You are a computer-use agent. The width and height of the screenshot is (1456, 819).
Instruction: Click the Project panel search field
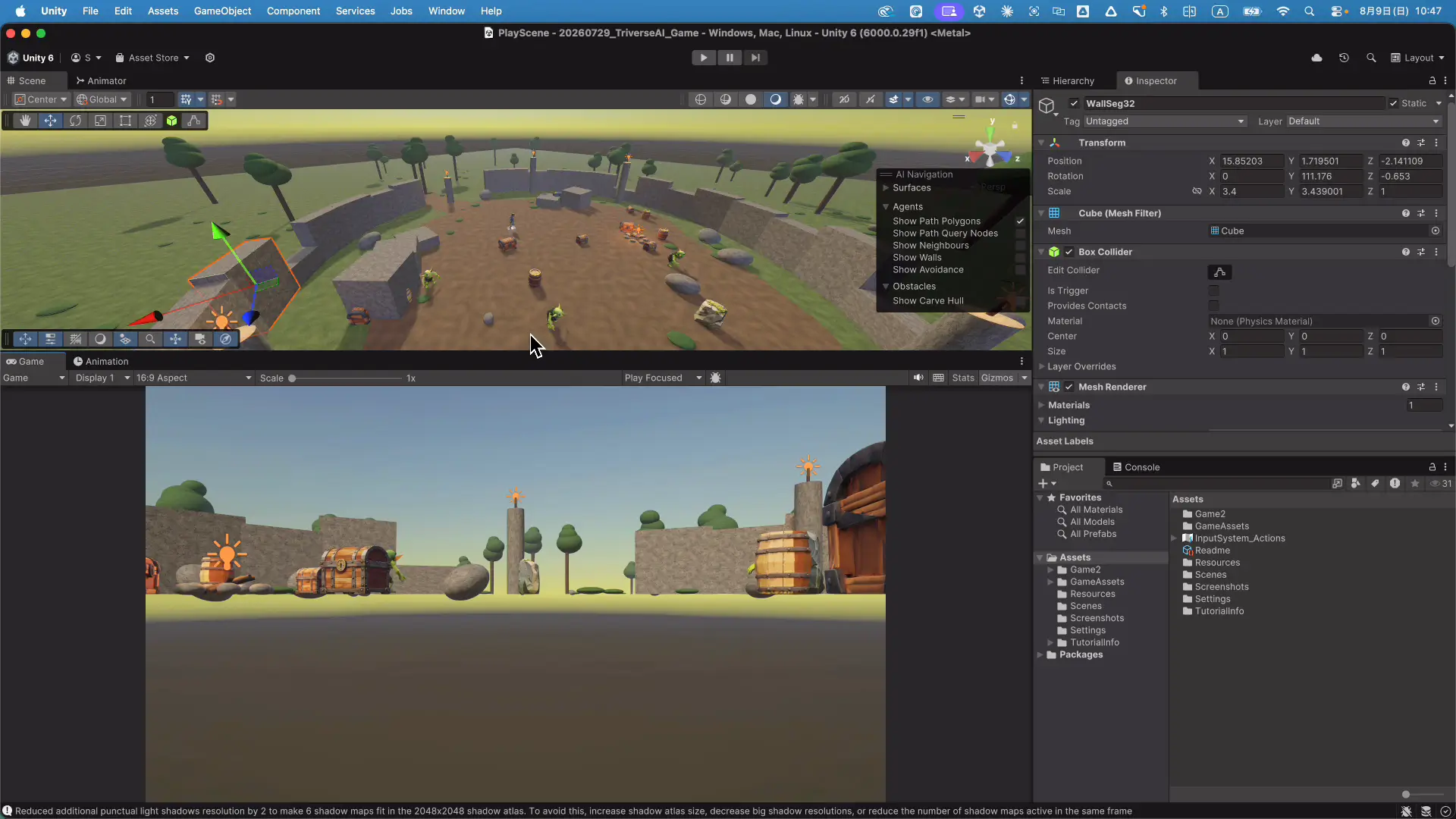[1216, 483]
